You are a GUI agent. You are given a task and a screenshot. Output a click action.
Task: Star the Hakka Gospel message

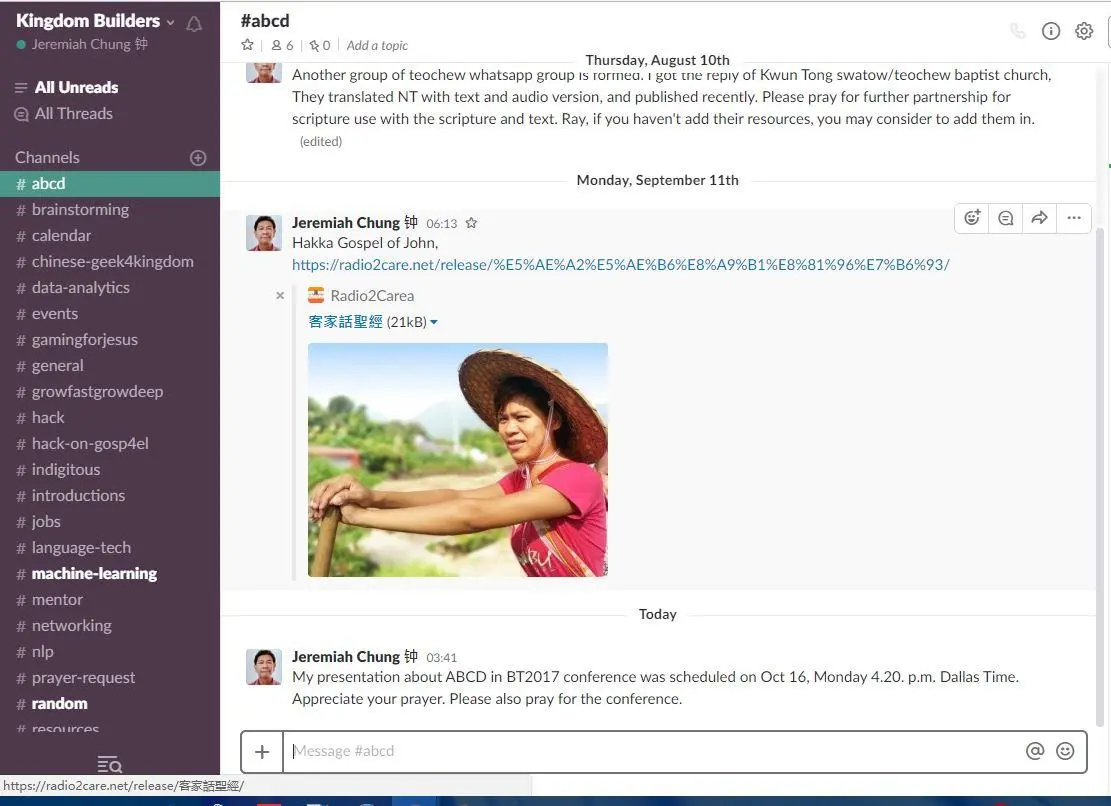(472, 223)
